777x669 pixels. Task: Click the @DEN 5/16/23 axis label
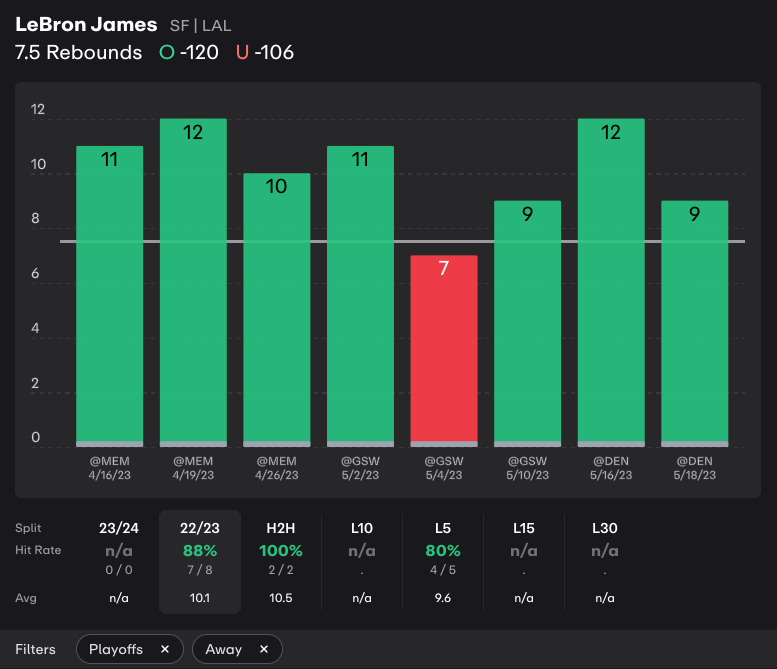point(611,468)
